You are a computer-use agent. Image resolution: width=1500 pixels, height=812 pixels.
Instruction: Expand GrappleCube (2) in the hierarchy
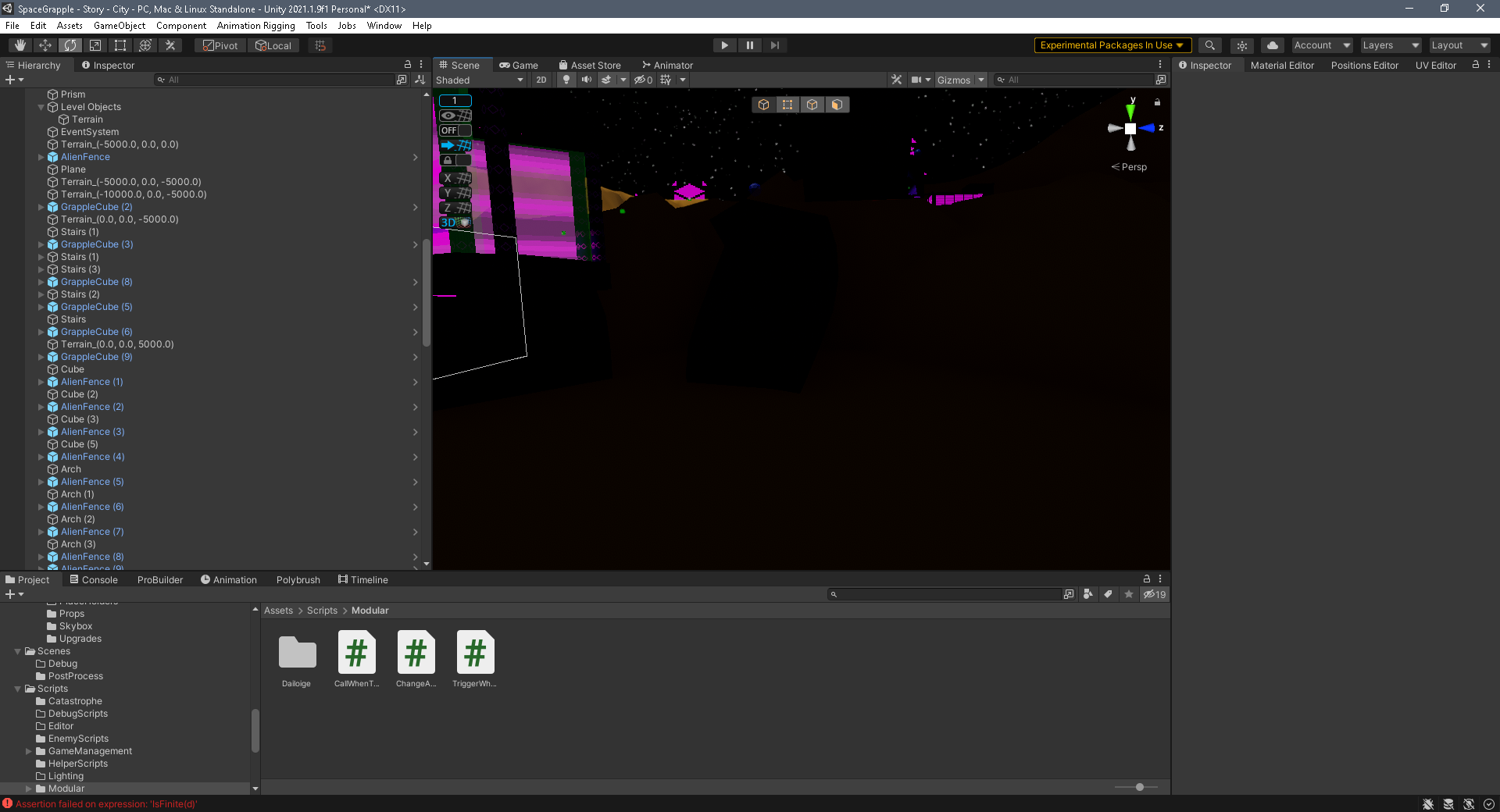(41, 207)
